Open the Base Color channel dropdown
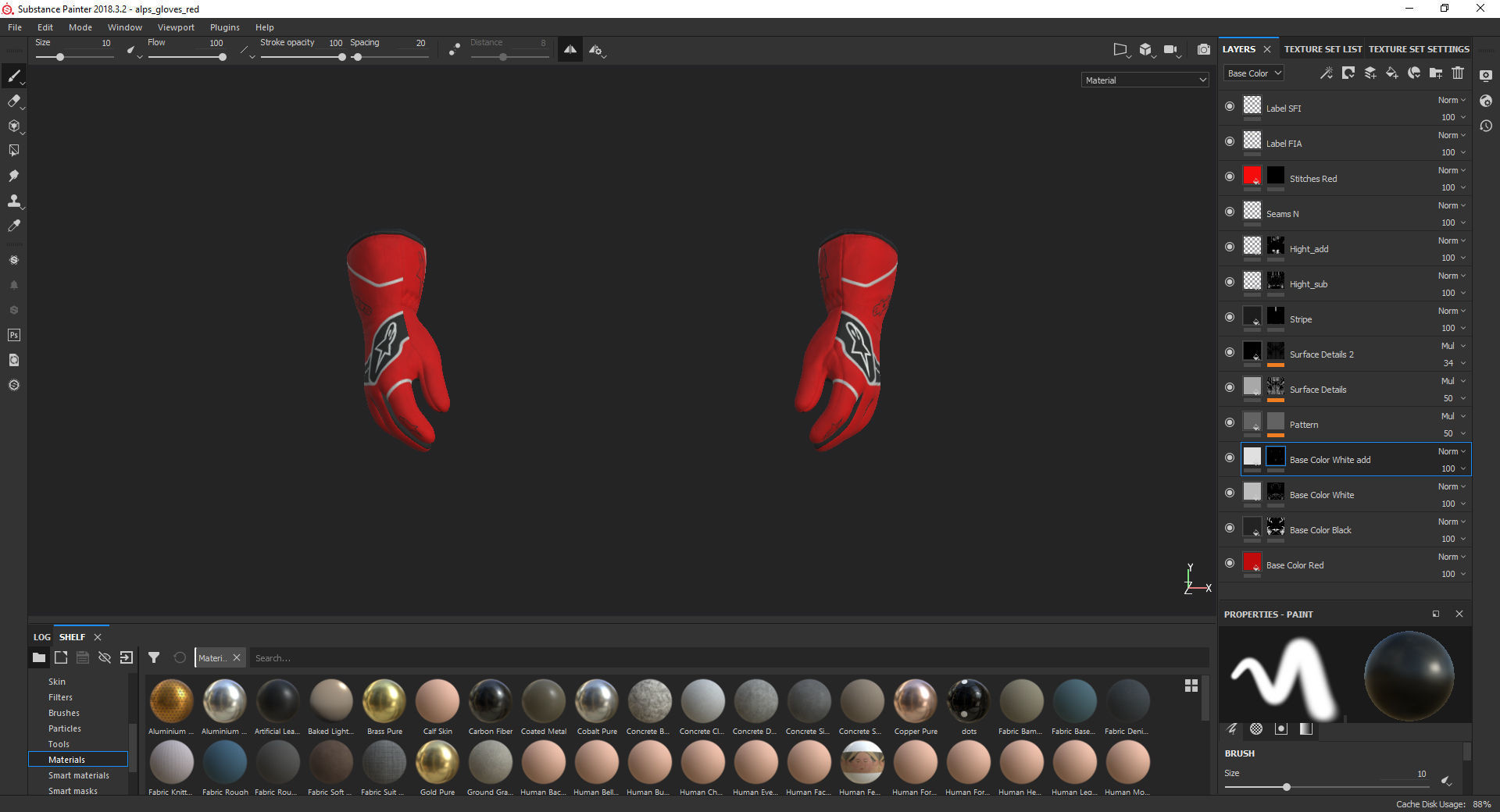The image size is (1500, 812). point(1254,73)
